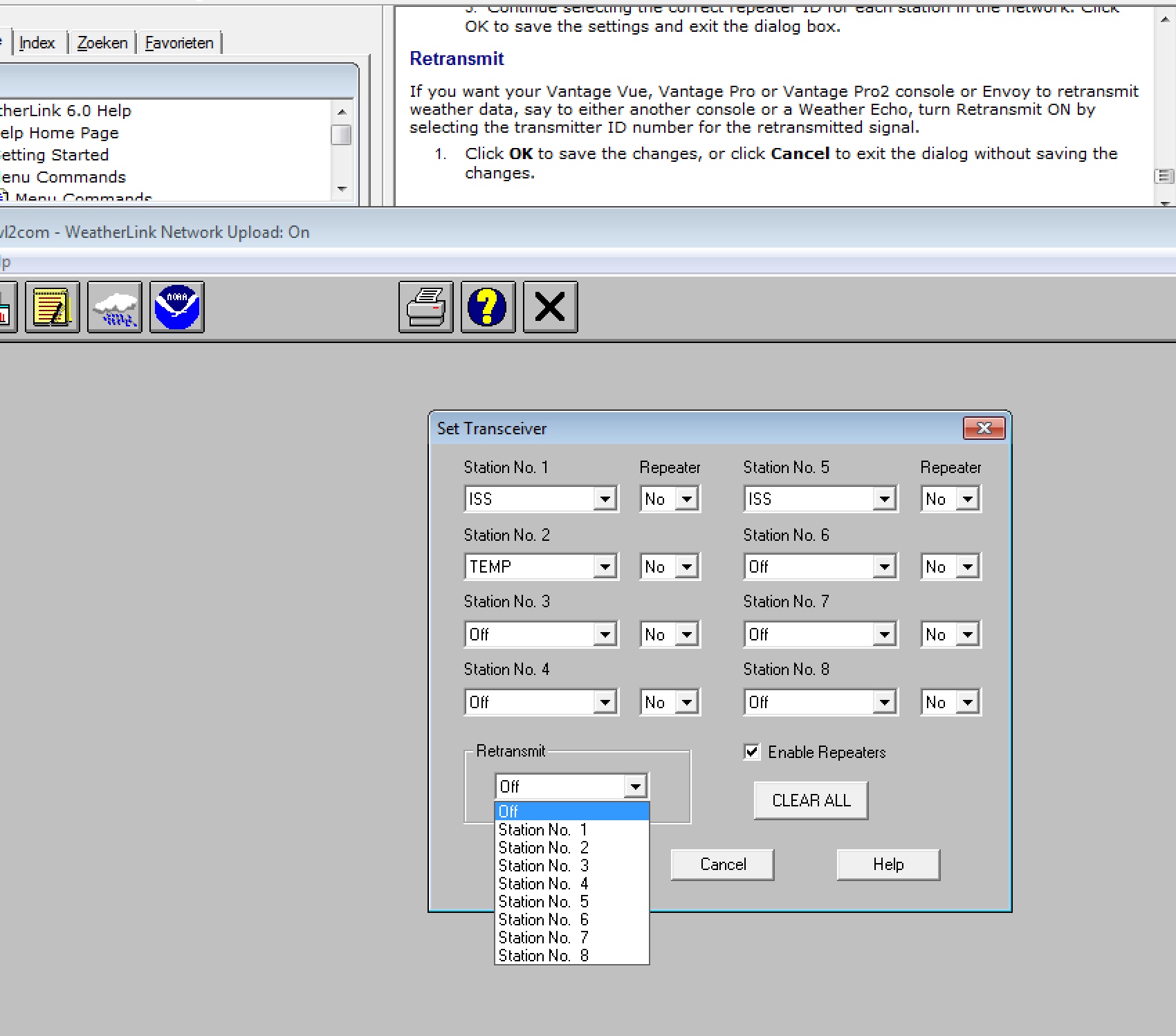
Task: Choose Station No. 7 from Retransmit list
Action: click(544, 938)
